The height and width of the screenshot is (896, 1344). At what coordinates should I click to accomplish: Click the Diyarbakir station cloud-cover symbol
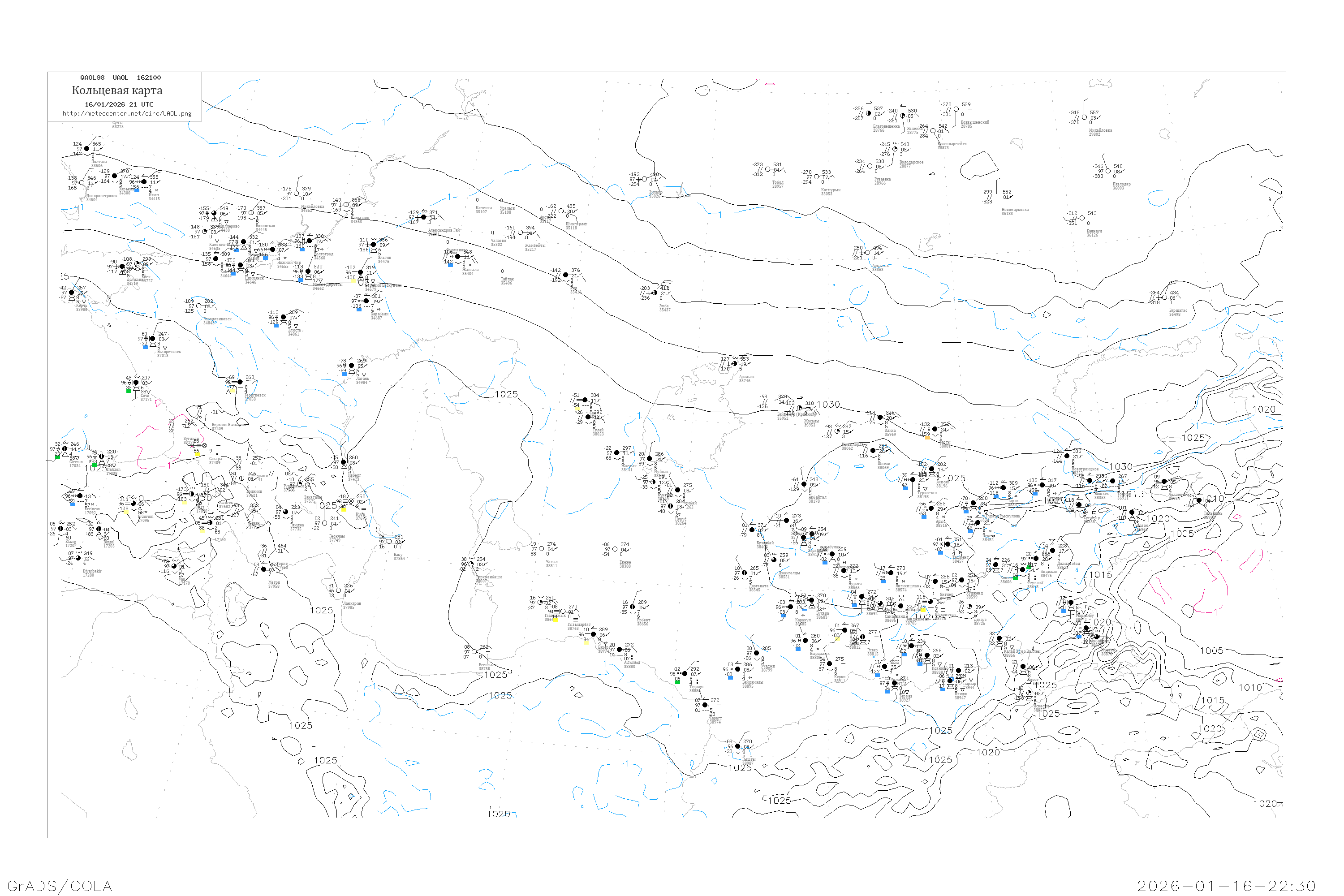pos(78,558)
